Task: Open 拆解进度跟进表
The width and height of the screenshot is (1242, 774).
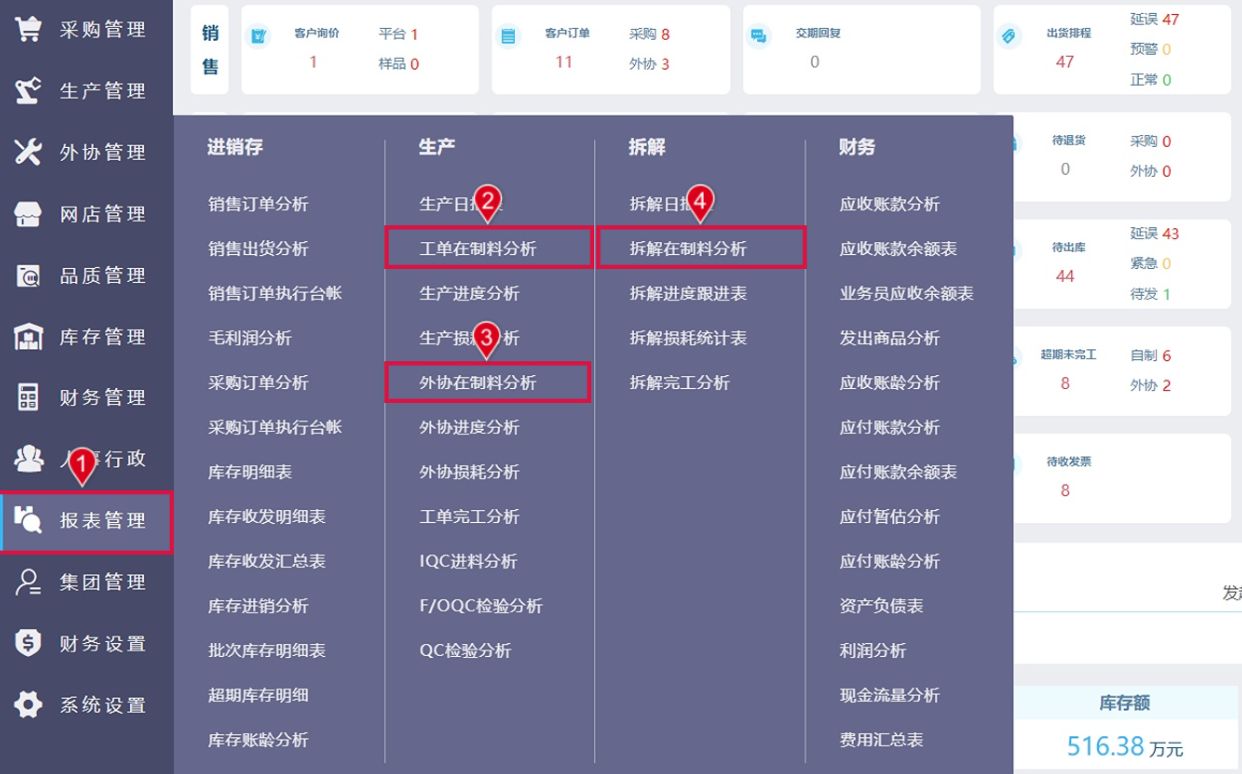Action: [688, 294]
